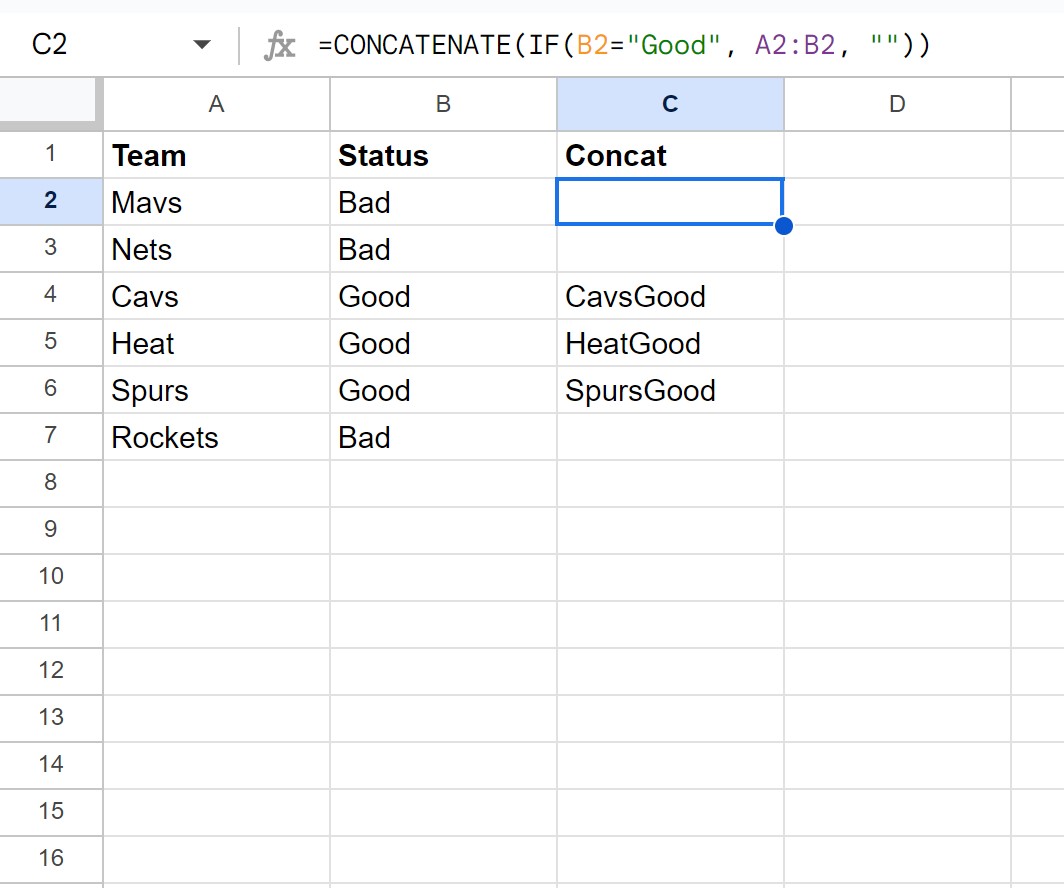Image resolution: width=1064 pixels, height=888 pixels.
Task: Select row 8 header
Action: [x=51, y=483]
